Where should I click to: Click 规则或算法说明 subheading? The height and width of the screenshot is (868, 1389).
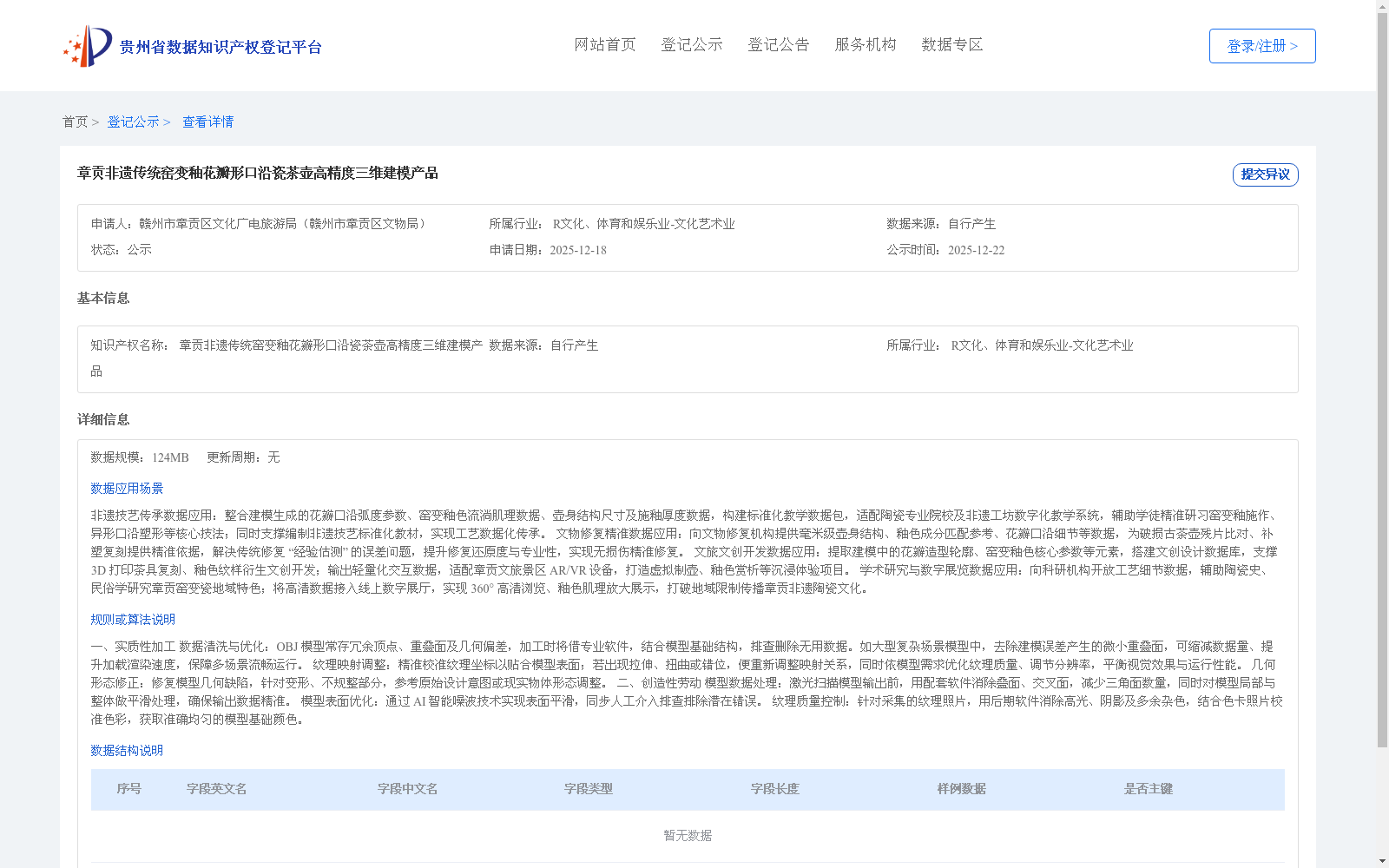(x=133, y=620)
